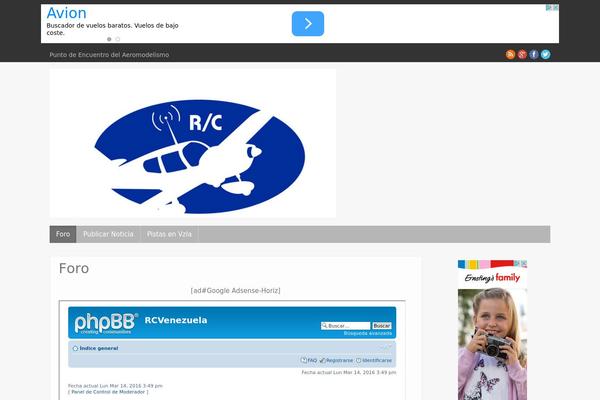
Task: Open the Identificarse login link
Action: (x=374, y=361)
